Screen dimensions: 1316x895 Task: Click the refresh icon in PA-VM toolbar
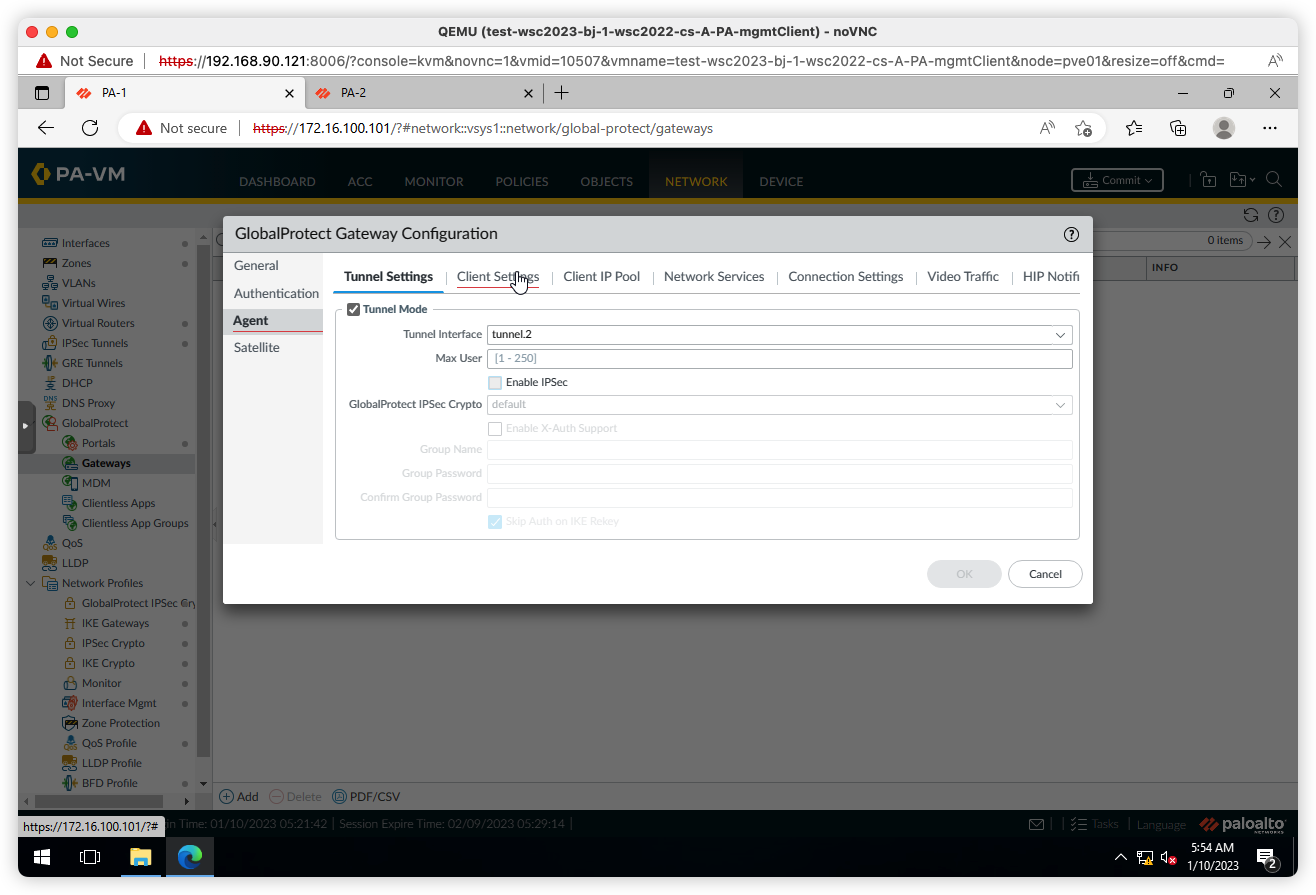(1250, 215)
